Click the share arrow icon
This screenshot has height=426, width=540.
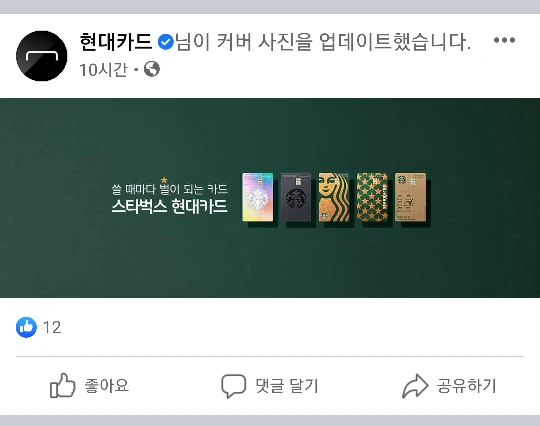coord(415,386)
